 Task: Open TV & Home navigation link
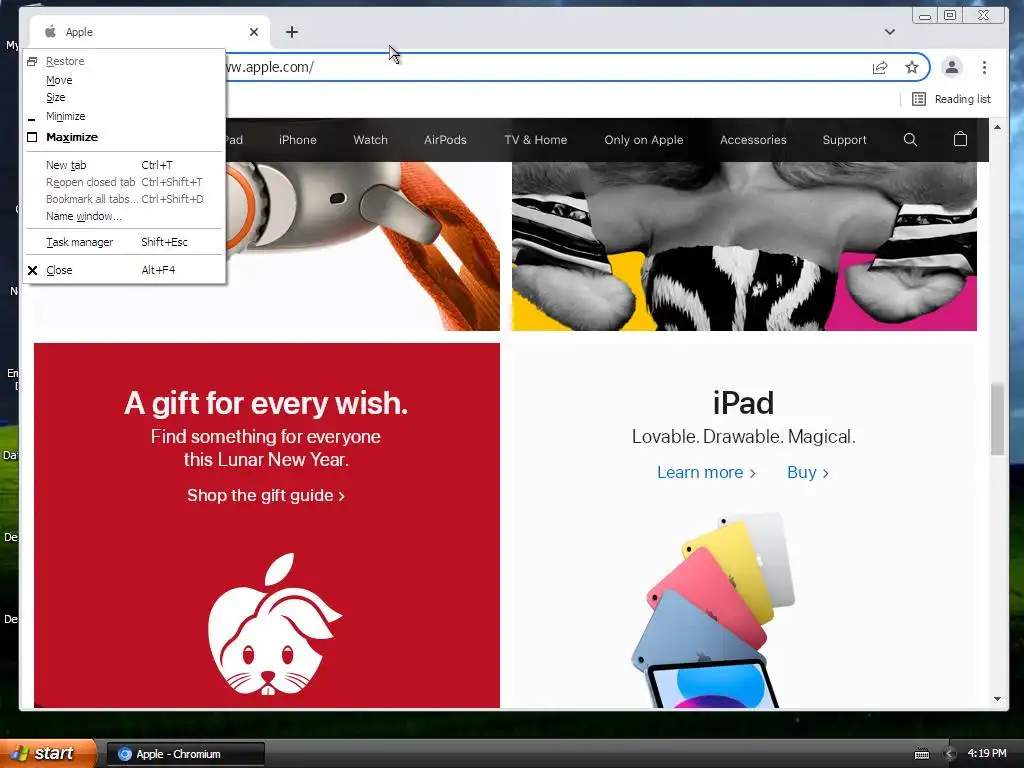pyautogui.click(x=536, y=140)
